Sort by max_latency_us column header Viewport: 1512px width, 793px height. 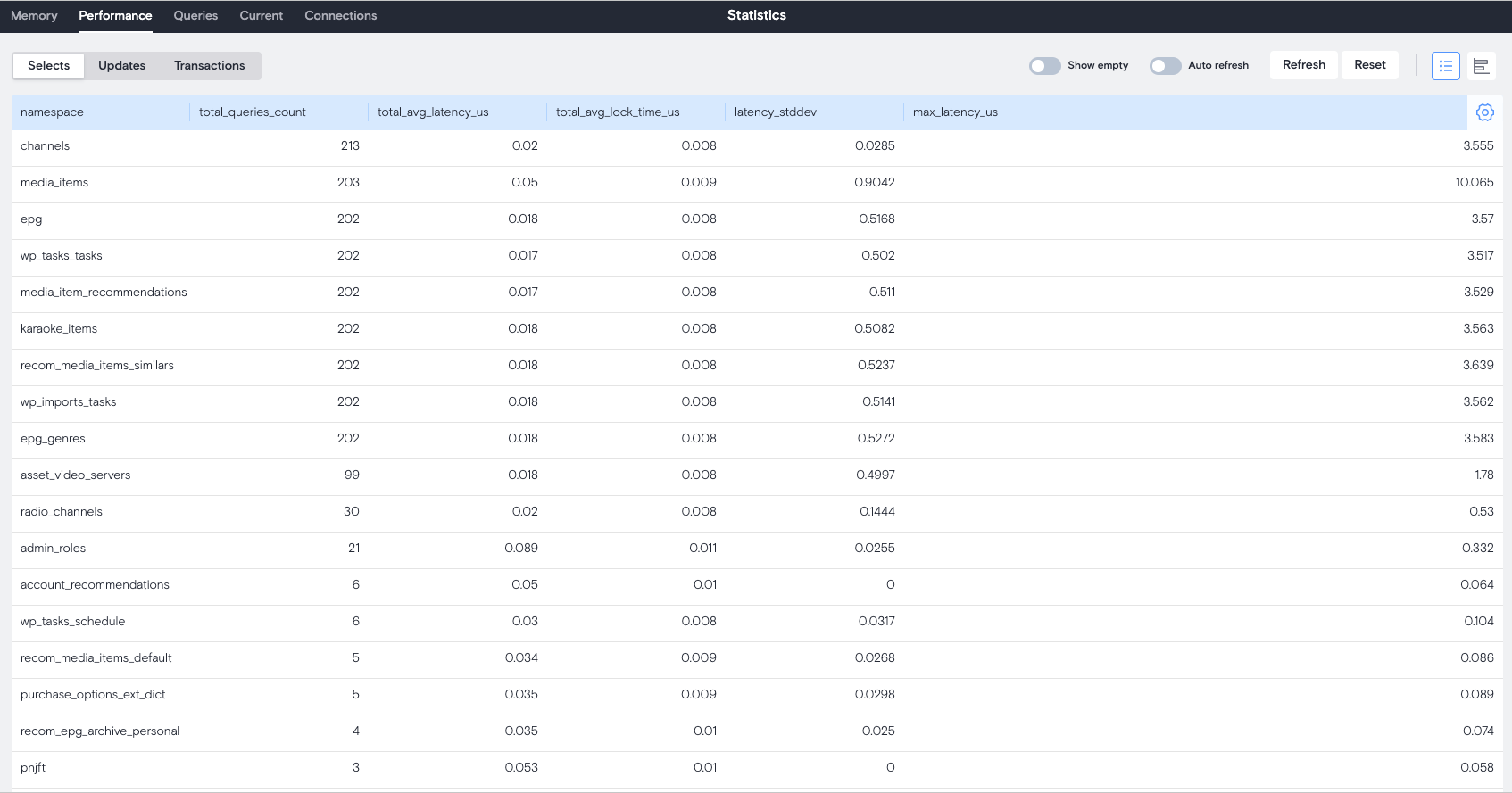click(x=955, y=112)
